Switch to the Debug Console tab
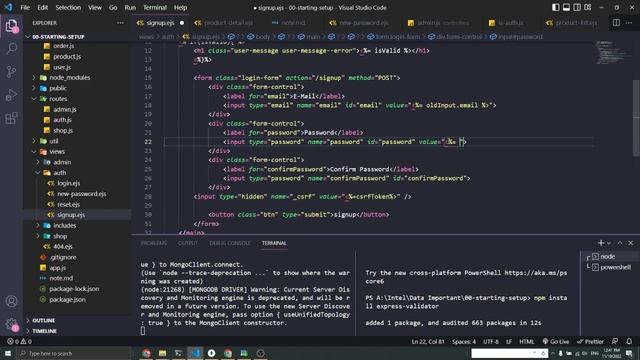Viewport: 640px width, 360px height. [230, 243]
